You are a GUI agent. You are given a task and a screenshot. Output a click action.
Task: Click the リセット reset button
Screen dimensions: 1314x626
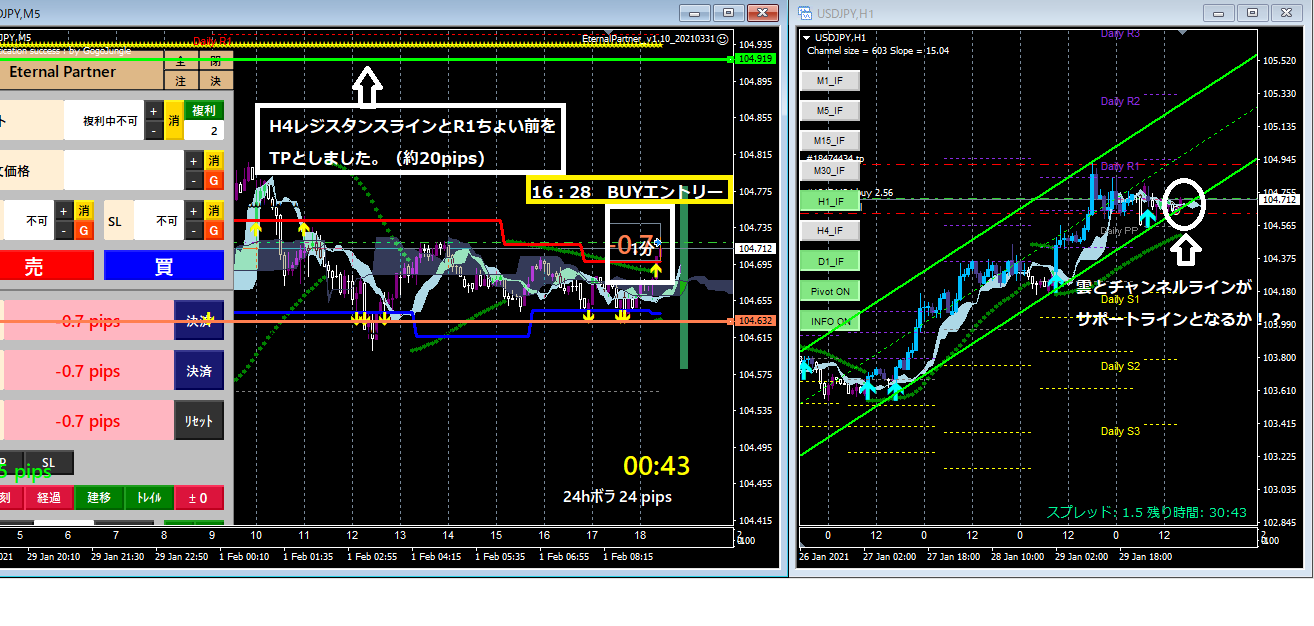199,421
